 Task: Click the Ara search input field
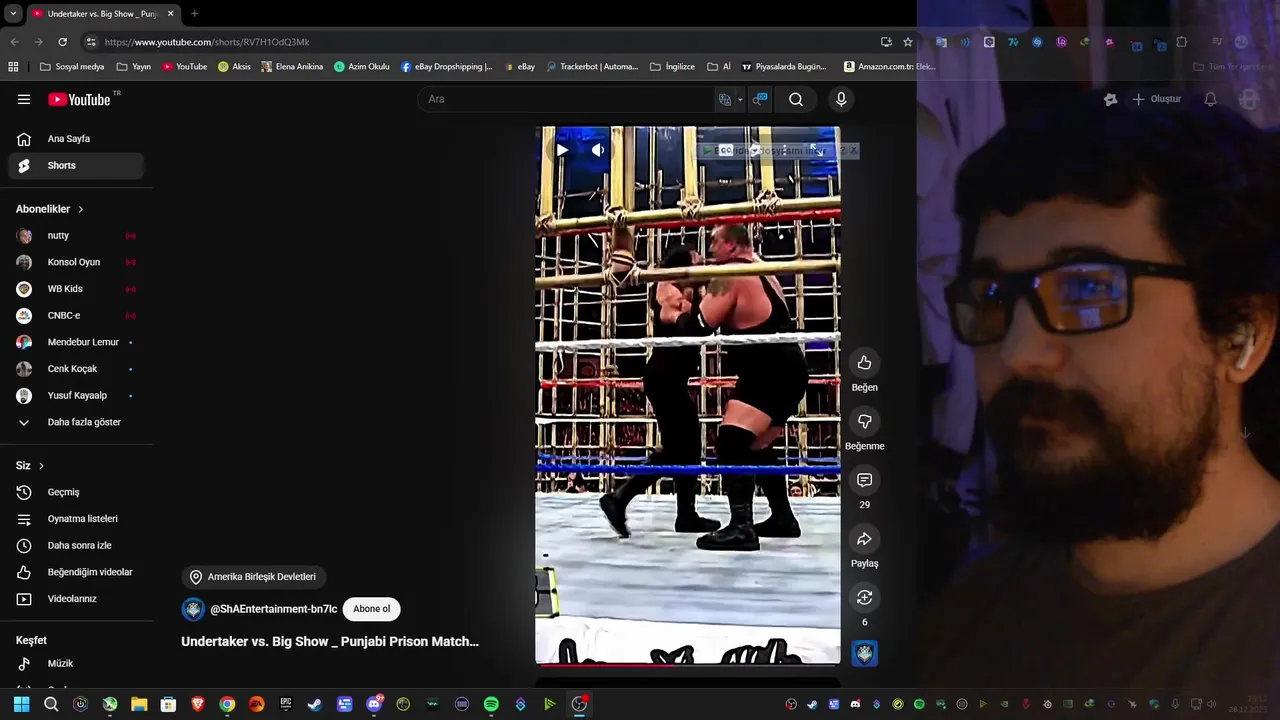point(568,99)
